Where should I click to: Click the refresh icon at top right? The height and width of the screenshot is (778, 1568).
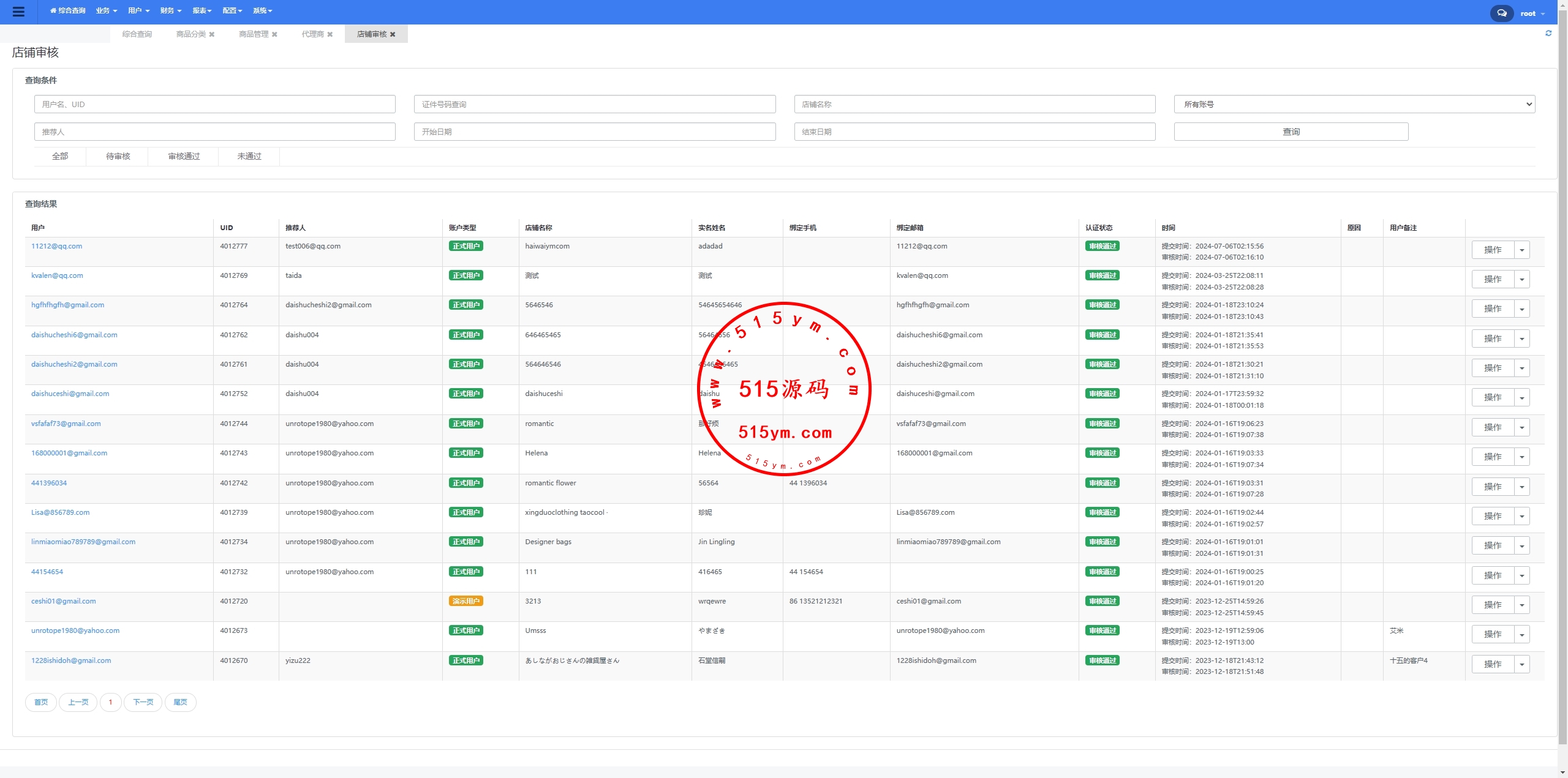click(1548, 34)
